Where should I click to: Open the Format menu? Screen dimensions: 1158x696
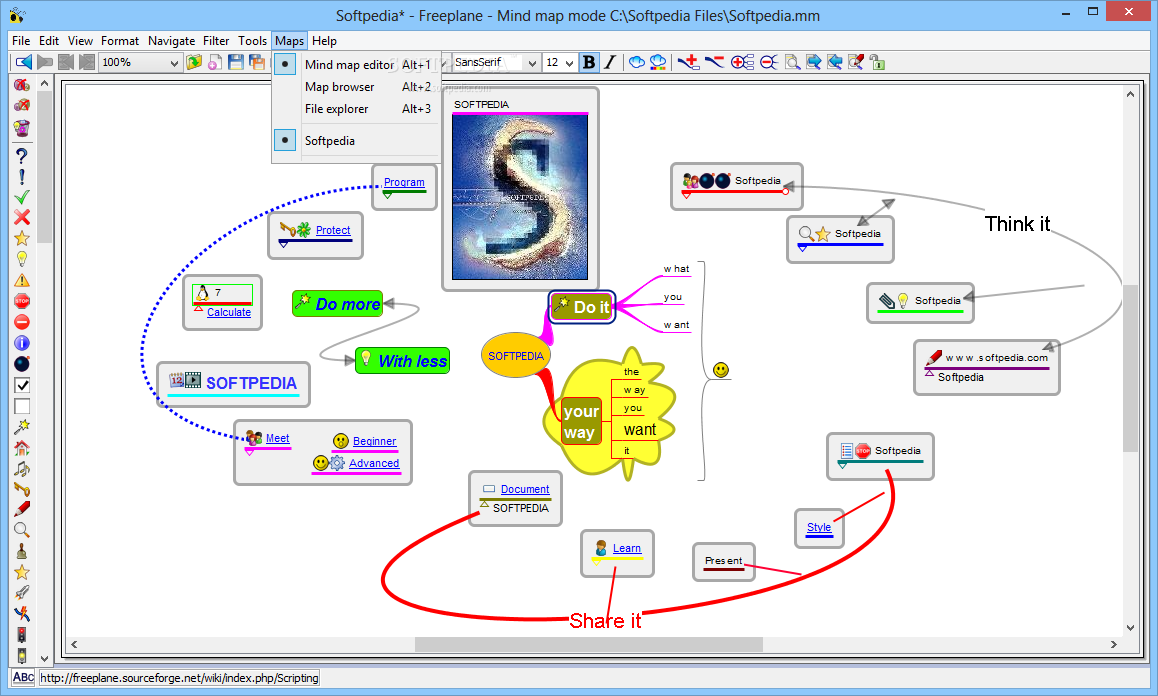(120, 41)
